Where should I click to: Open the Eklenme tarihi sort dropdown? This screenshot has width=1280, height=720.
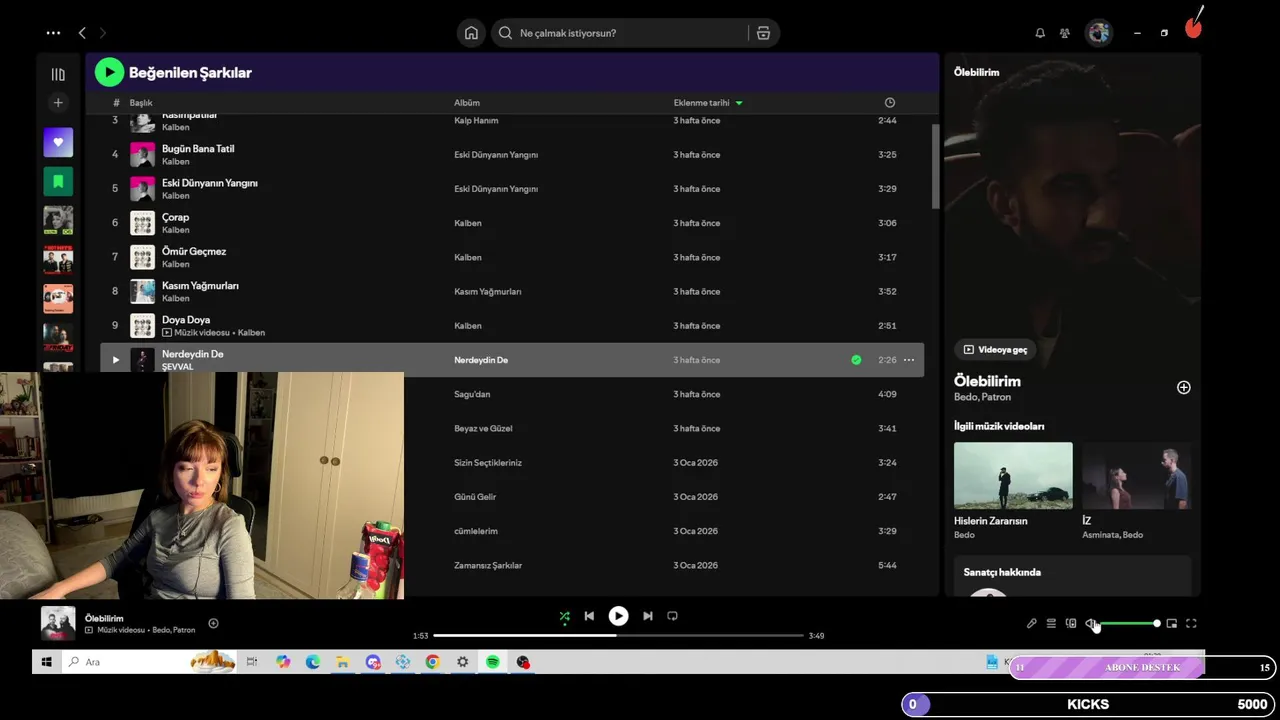[x=708, y=103]
